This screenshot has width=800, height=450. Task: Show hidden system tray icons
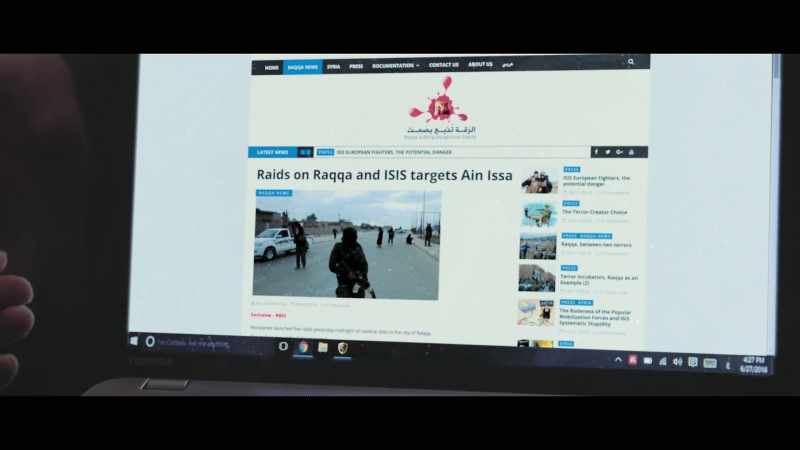618,360
